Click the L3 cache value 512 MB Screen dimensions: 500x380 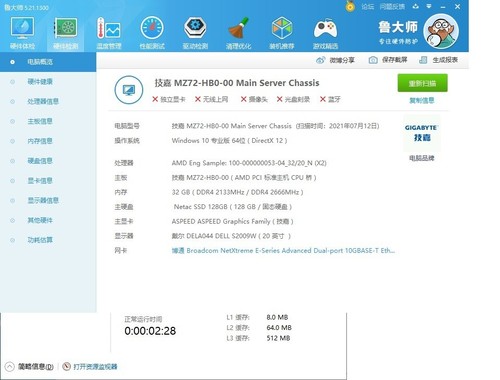pos(278,338)
